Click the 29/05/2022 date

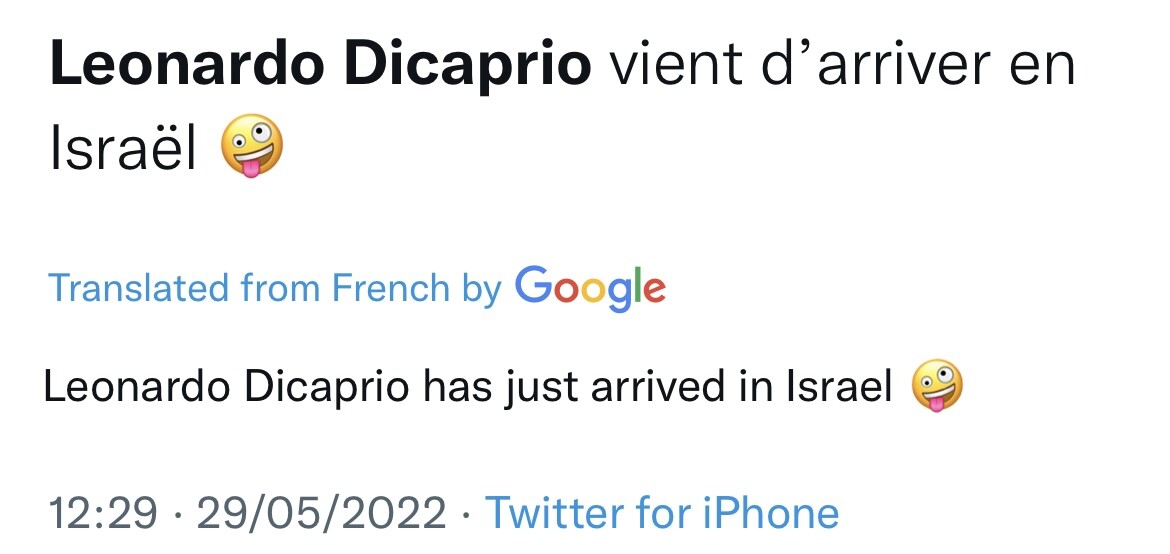(x=321, y=513)
